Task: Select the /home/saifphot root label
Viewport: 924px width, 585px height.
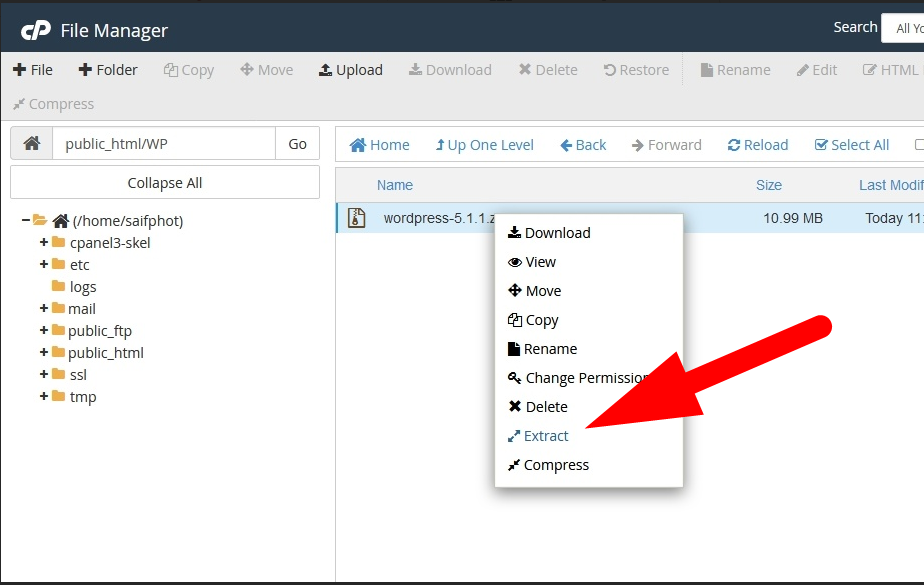Action: (x=128, y=221)
